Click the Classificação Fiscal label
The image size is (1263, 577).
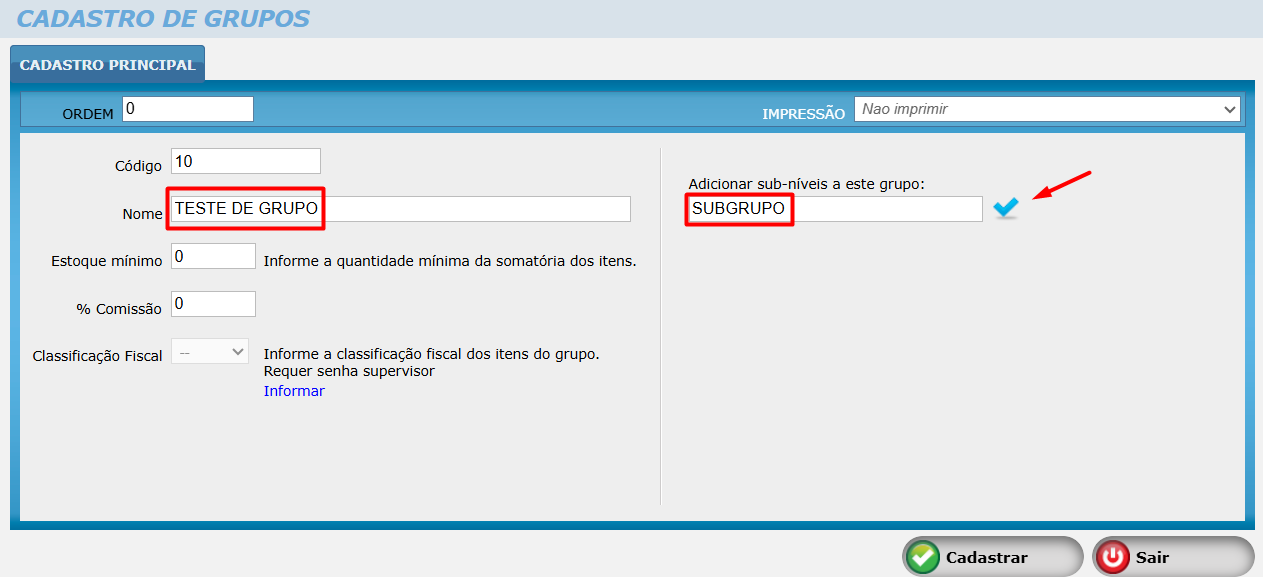coord(97,356)
